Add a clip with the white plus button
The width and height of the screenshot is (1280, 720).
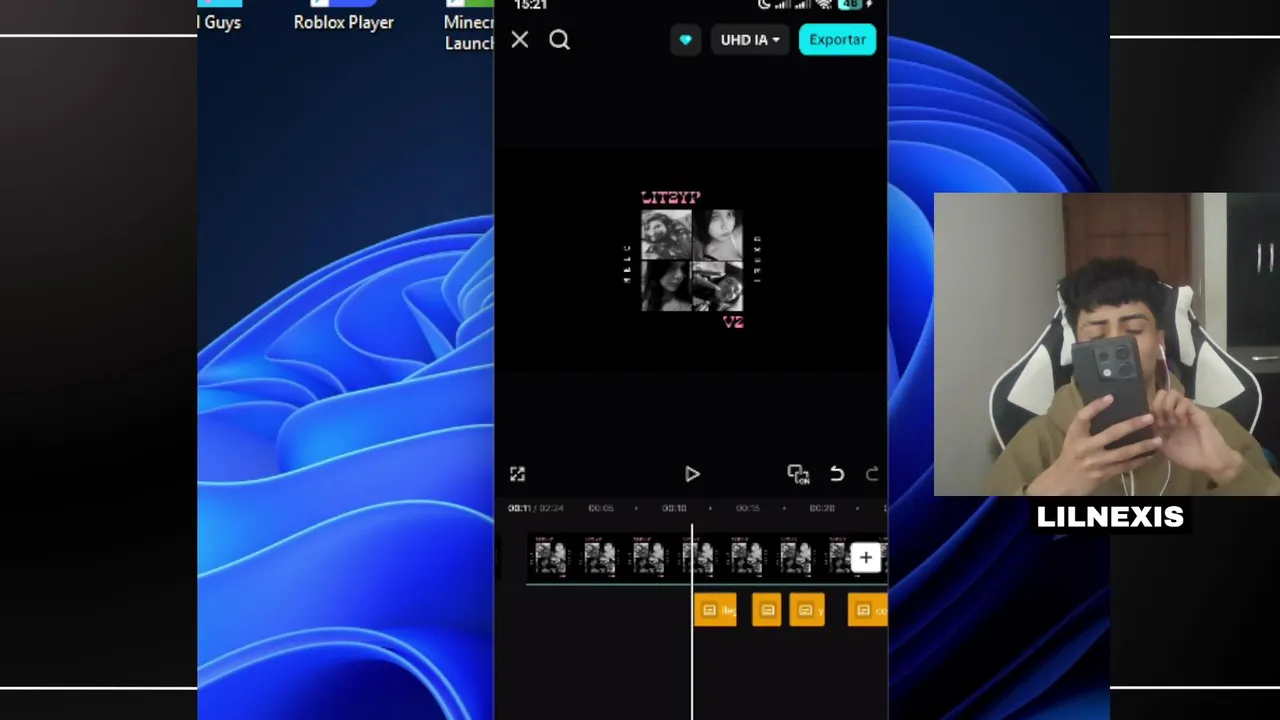click(866, 558)
